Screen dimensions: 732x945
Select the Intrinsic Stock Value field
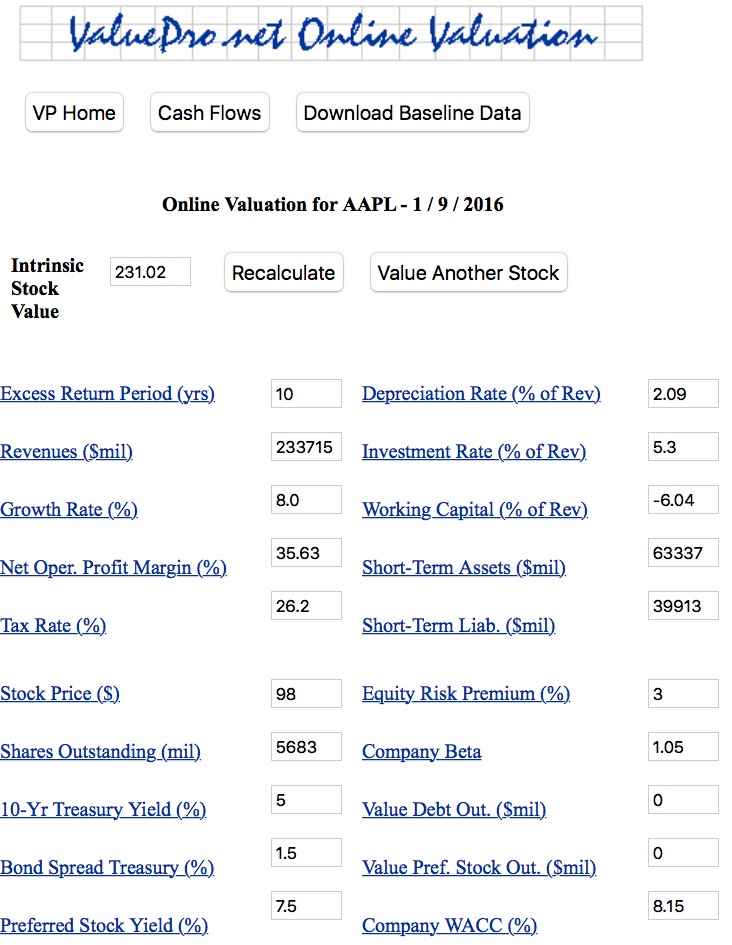tap(150, 271)
